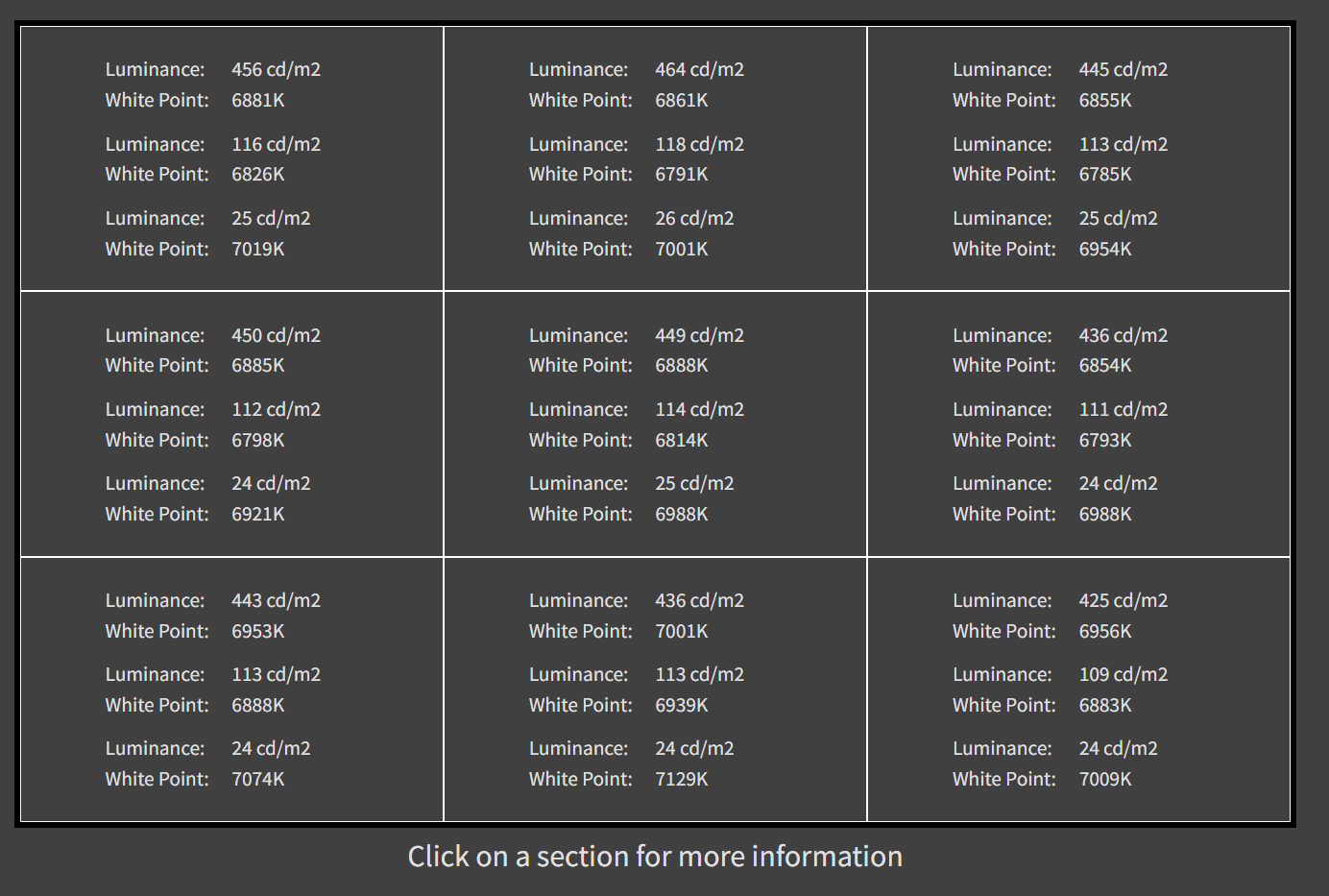The width and height of the screenshot is (1329, 896).
Task: Pick the 6791K white point value
Action: click(682, 174)
